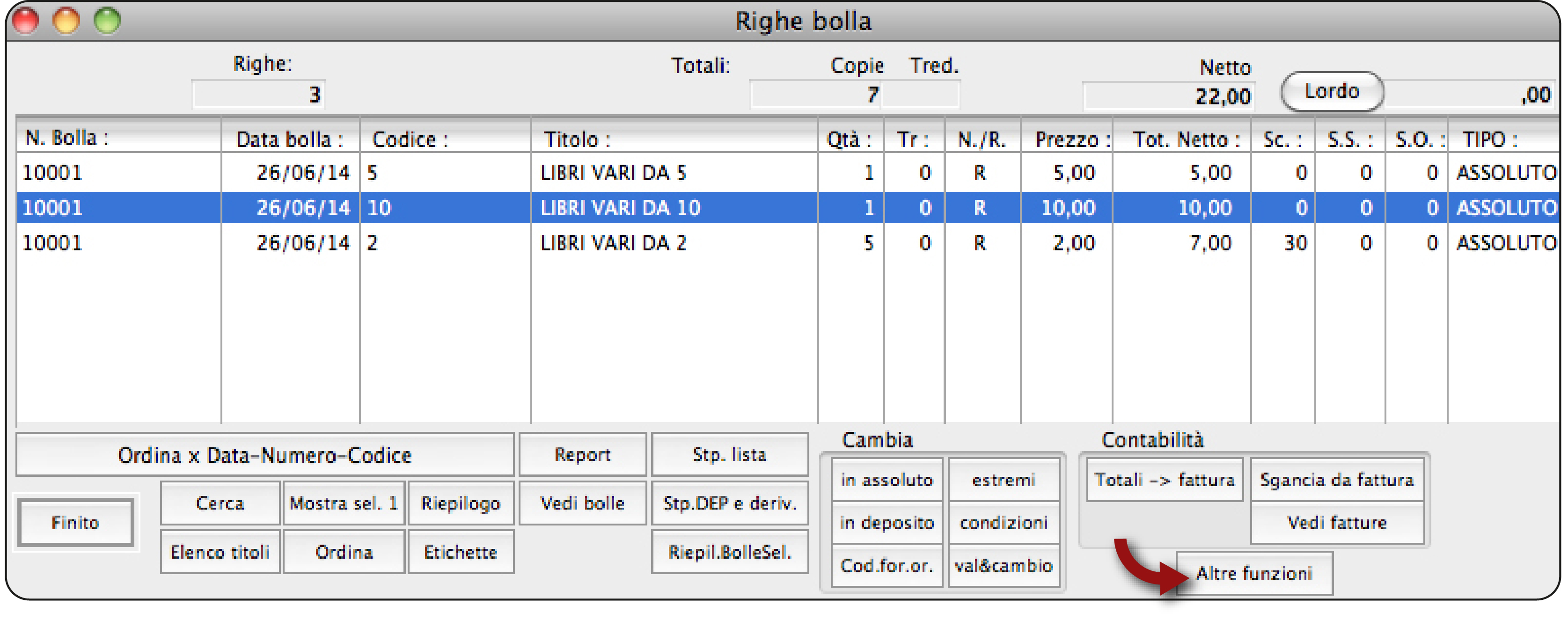Open Vedi bolle view
Viewport: 1568px width, 620px height.
[x=583, y=503]
